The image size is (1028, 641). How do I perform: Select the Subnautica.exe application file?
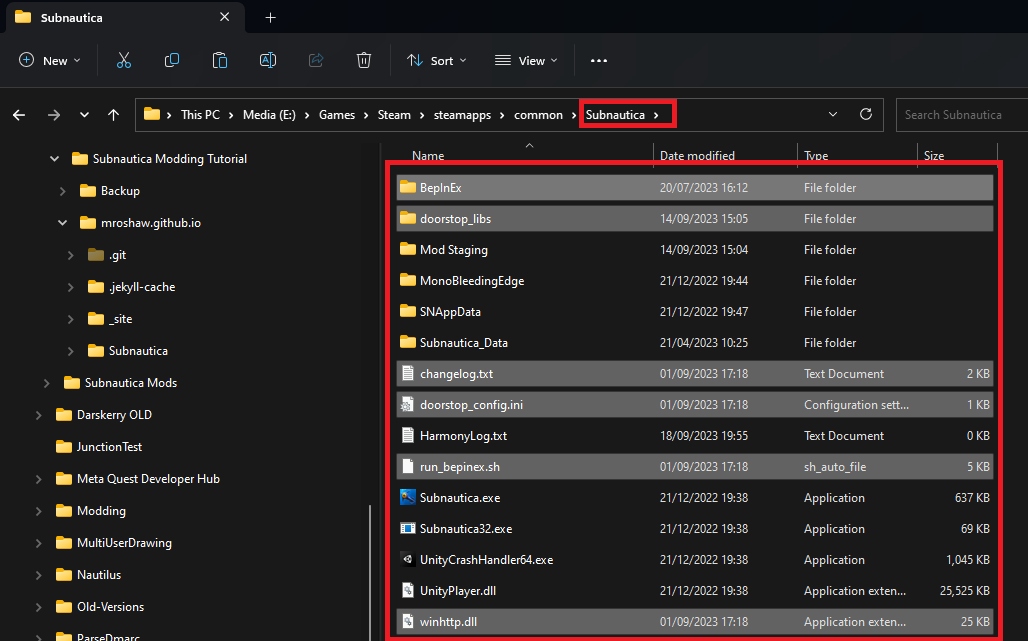coord(459,498)
